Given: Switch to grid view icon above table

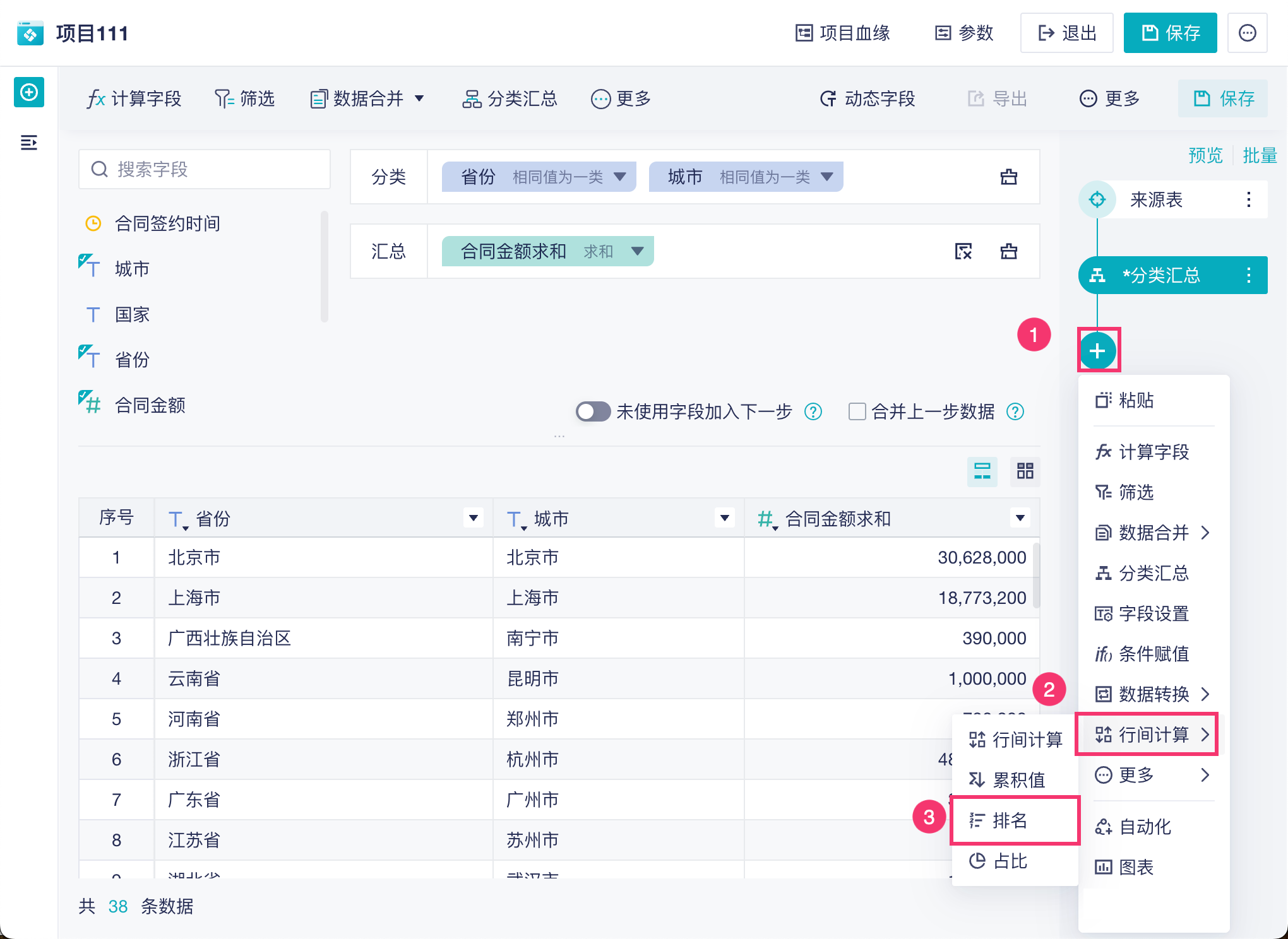Looking at the screenshot, I should coord(1025,471).
